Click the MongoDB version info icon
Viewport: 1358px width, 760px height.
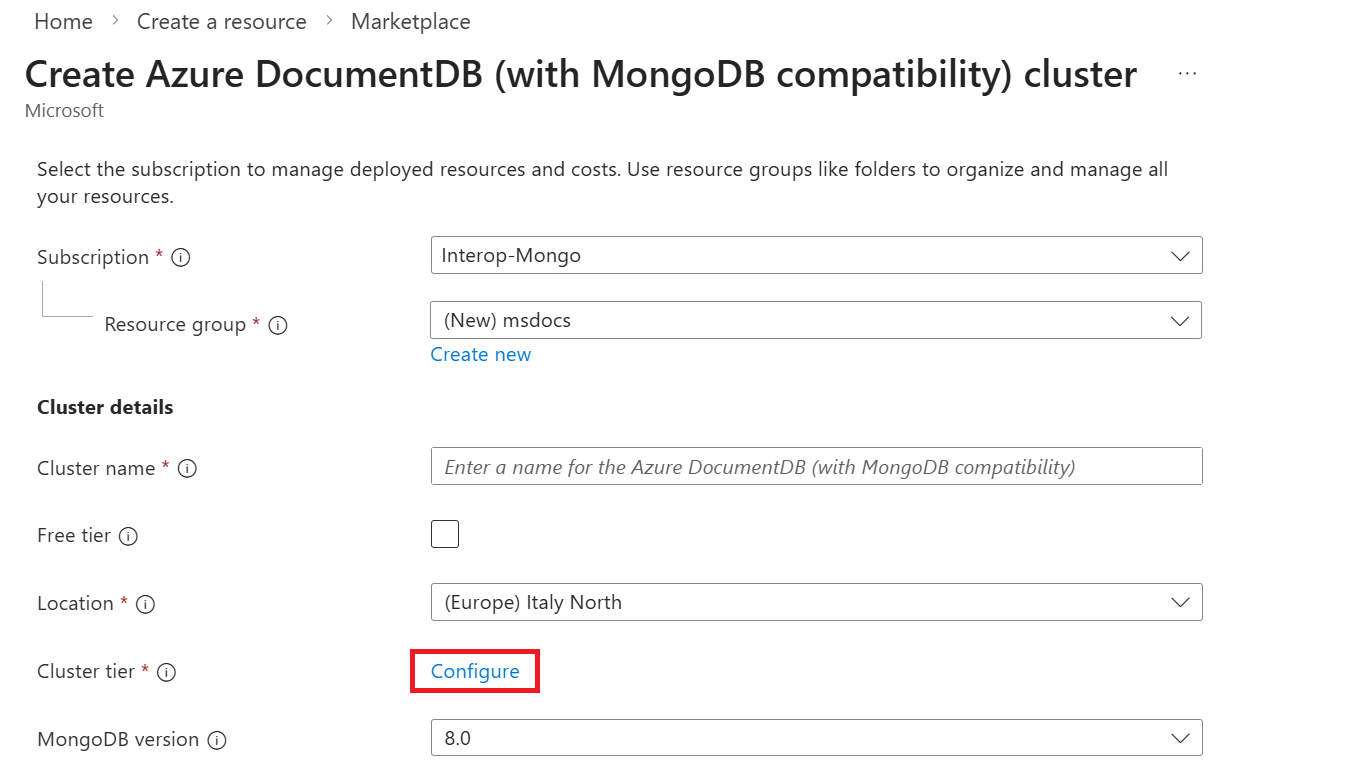click(218, 740)
